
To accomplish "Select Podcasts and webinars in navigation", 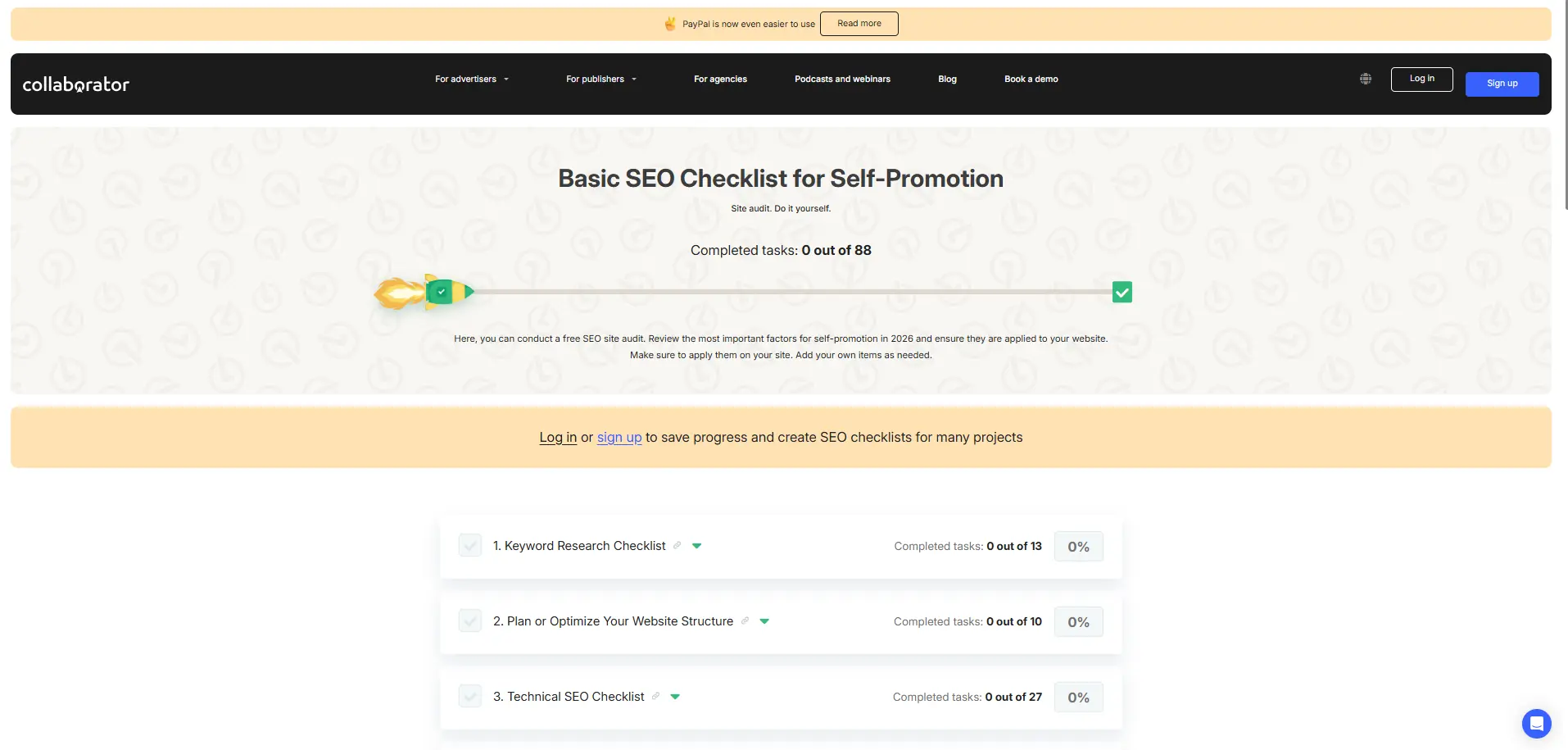I will point(842,79).
